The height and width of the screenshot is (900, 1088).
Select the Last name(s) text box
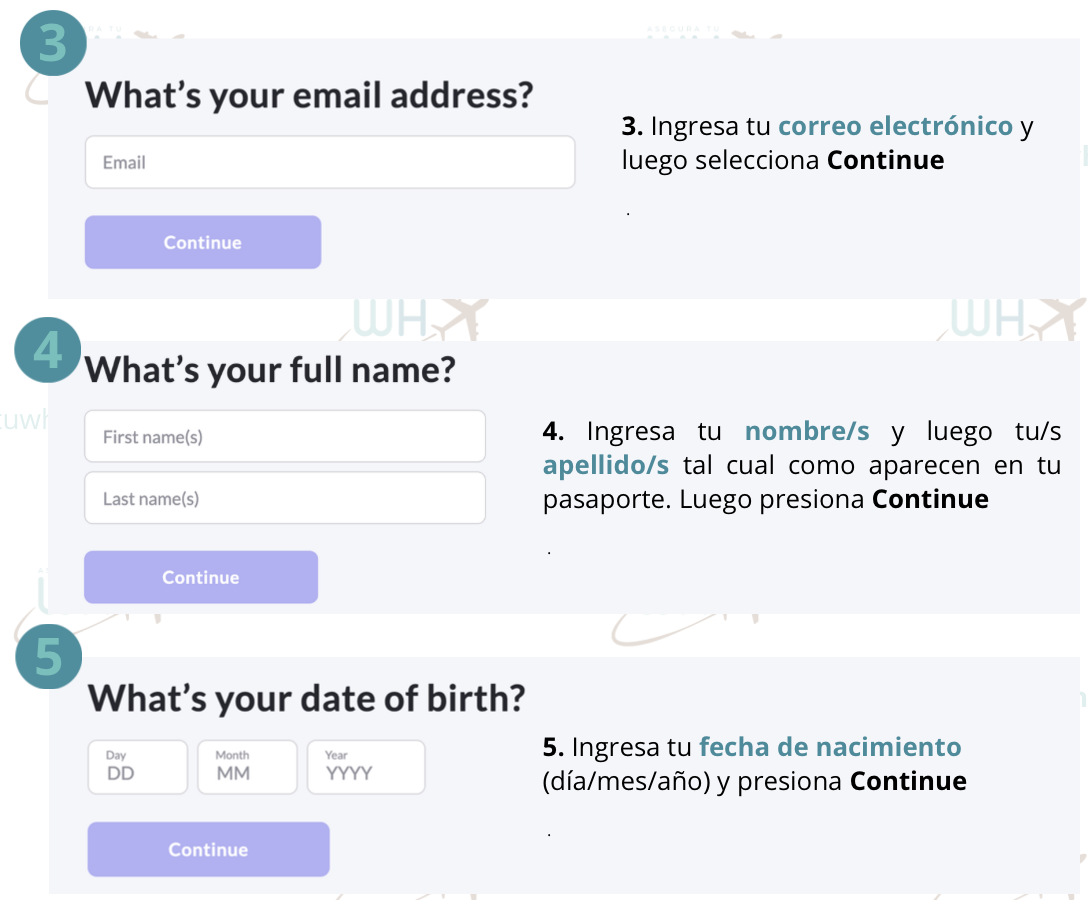click(285, 498)
